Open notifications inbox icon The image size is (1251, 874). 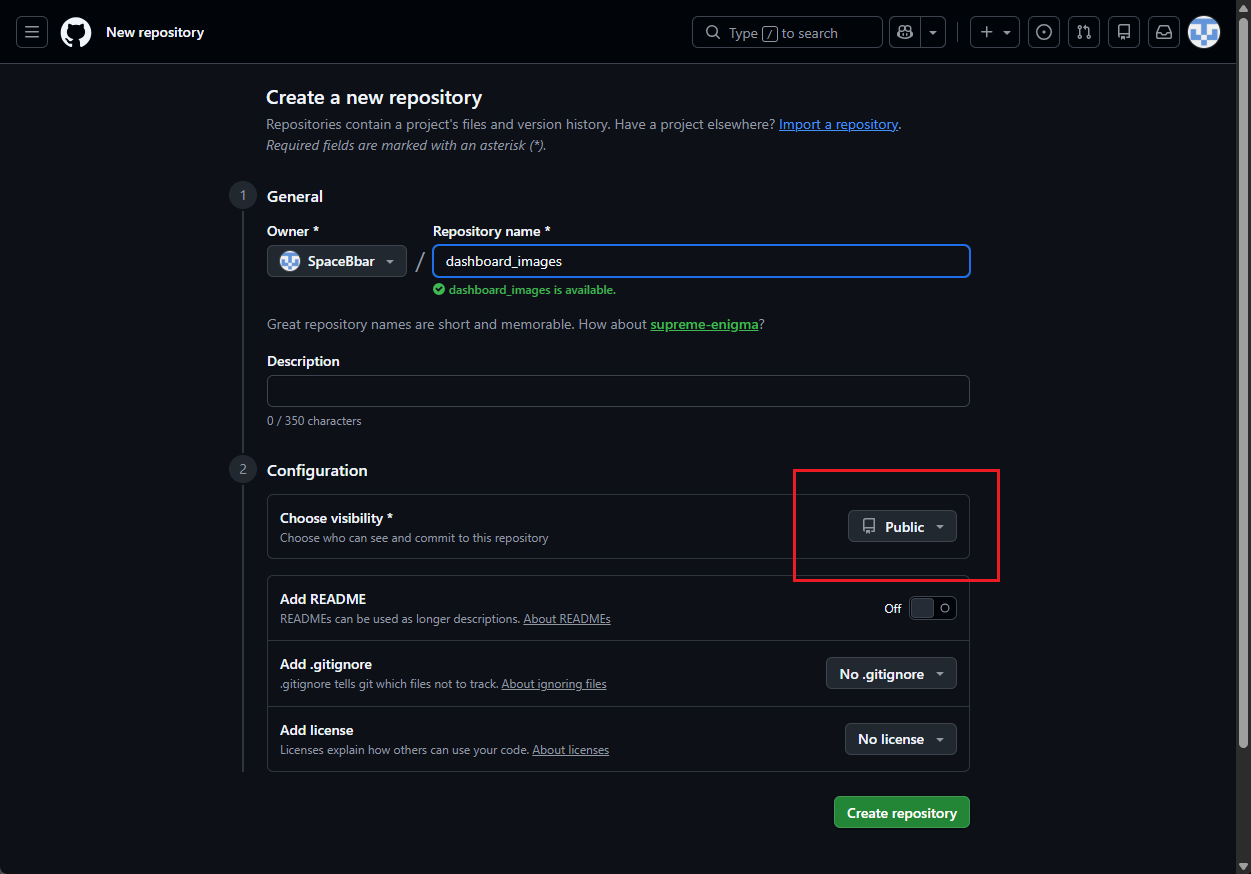point(1164,32)
